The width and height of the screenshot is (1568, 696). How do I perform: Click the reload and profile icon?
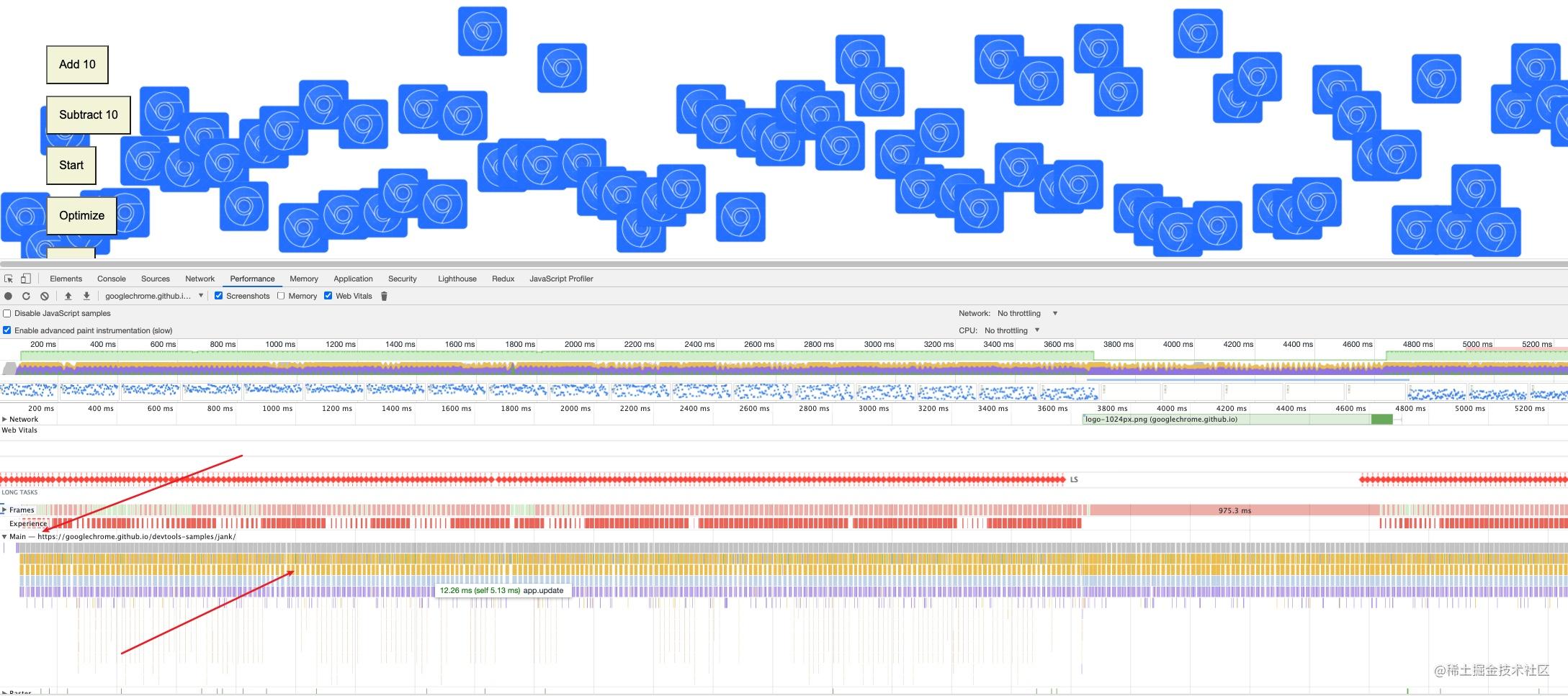coord(26,296)
